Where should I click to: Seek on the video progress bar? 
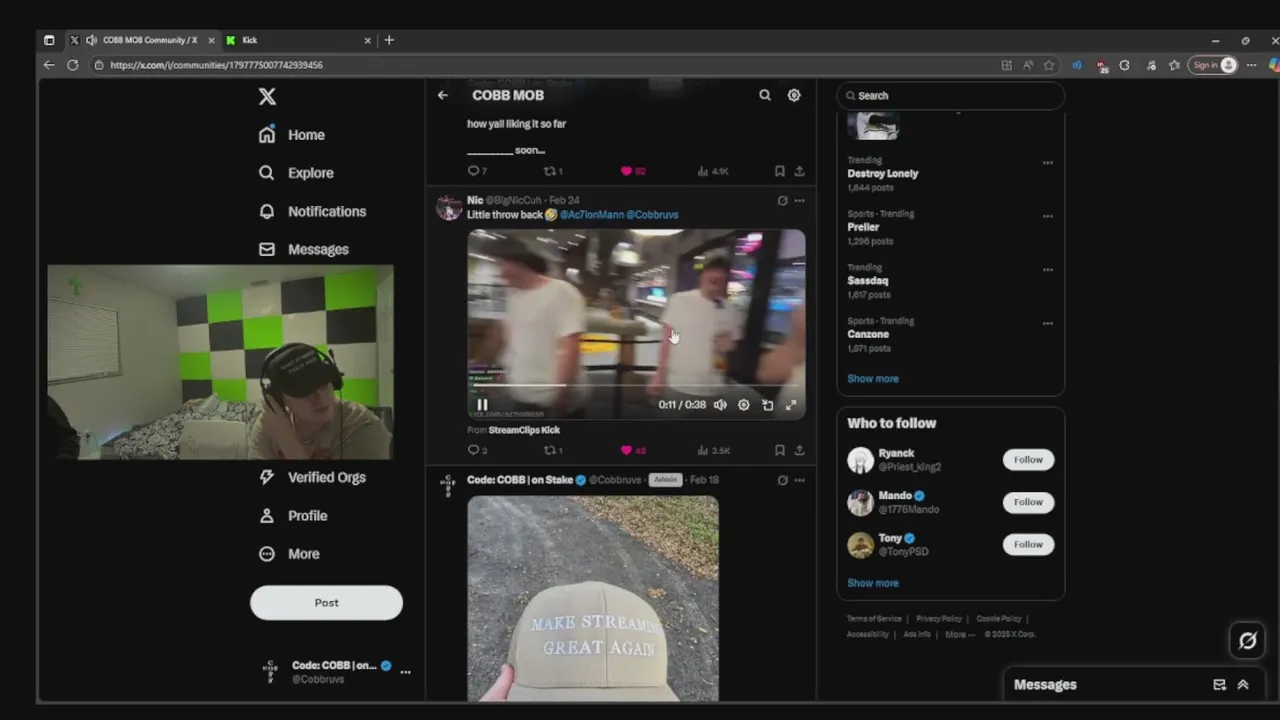point(636,385)
